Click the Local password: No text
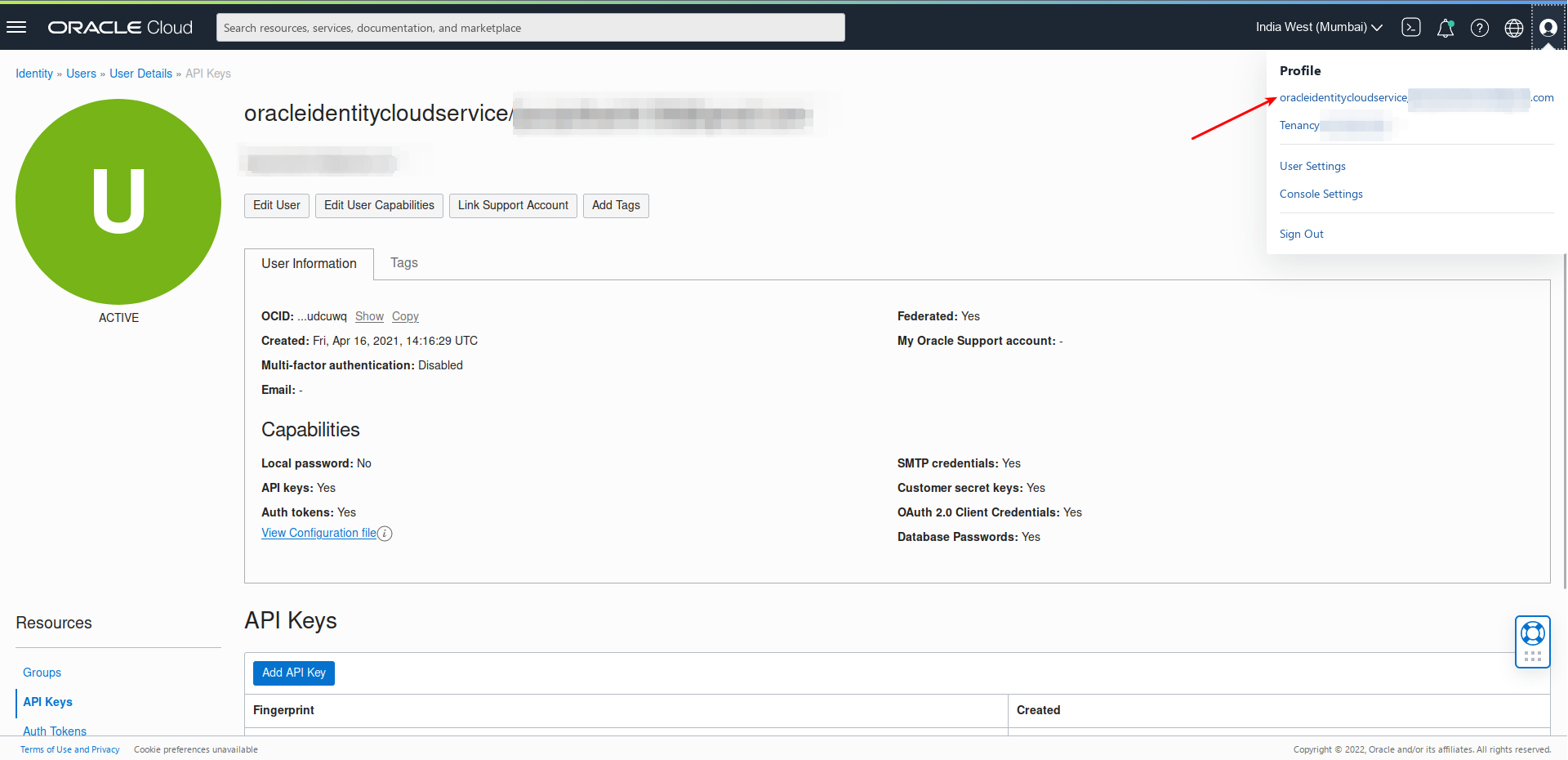Viewport: 1568px width, 760px height. (x=316, y=464)
